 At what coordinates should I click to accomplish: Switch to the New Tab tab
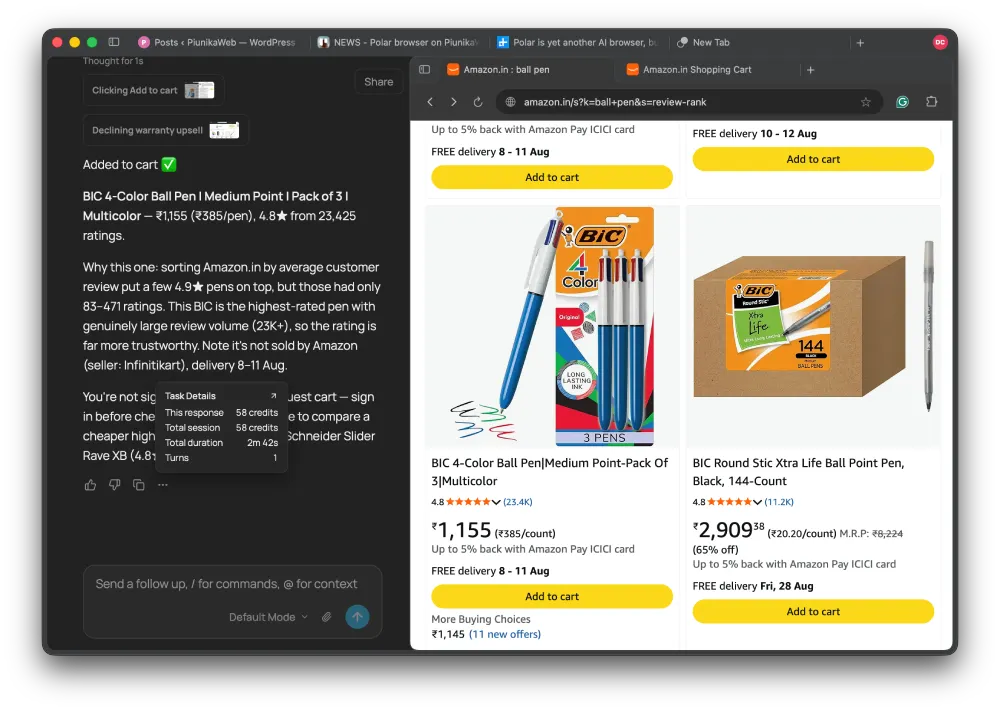(x=703, y=43)
